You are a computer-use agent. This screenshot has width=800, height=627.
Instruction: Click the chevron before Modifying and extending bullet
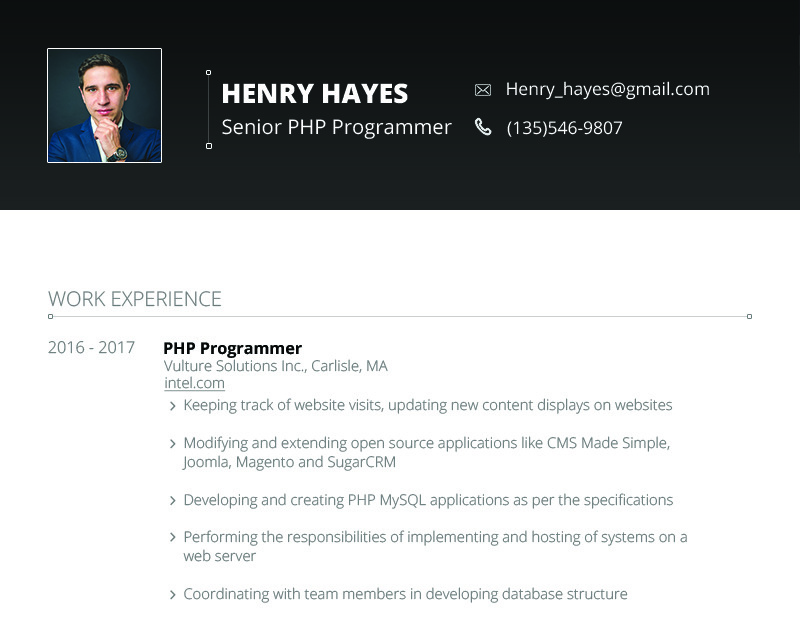point(172,444)
